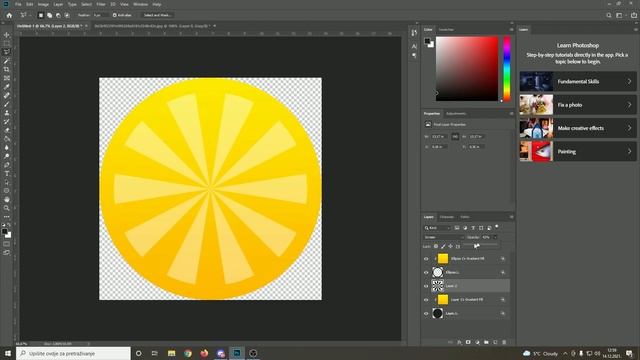Select the Horizontal Type tool
640x360 pixels.
click(7, 174)
